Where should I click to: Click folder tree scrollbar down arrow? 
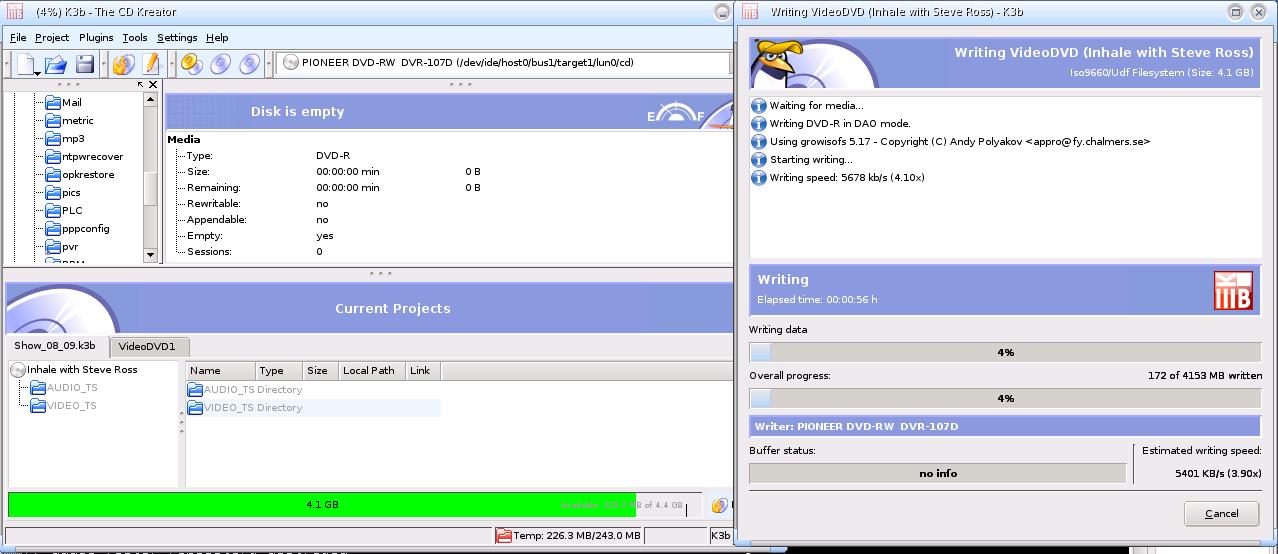click(151, 255)
